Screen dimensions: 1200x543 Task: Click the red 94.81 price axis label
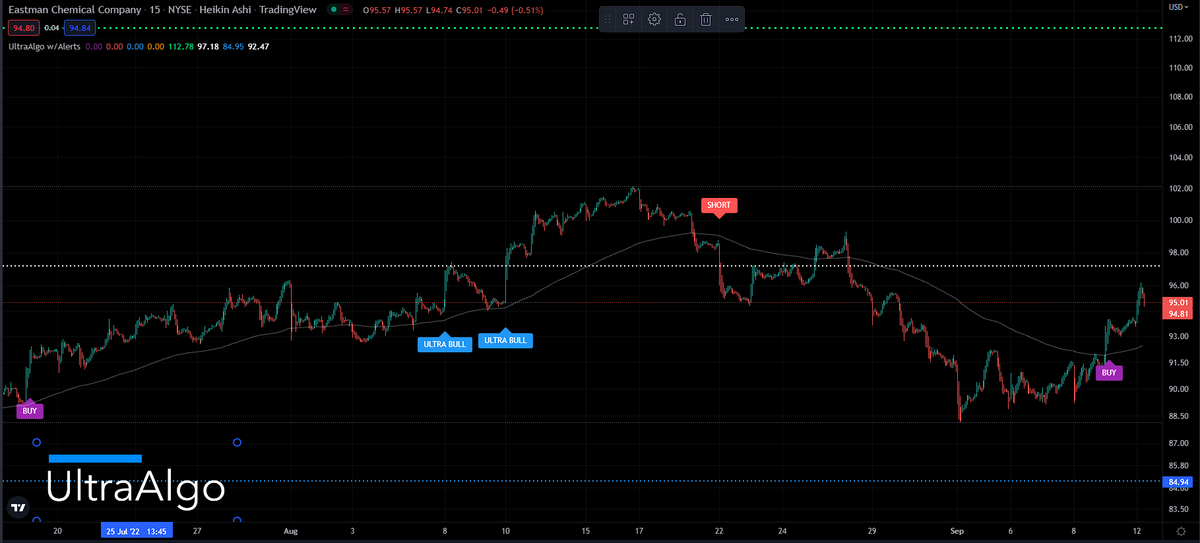point(1176,313)
